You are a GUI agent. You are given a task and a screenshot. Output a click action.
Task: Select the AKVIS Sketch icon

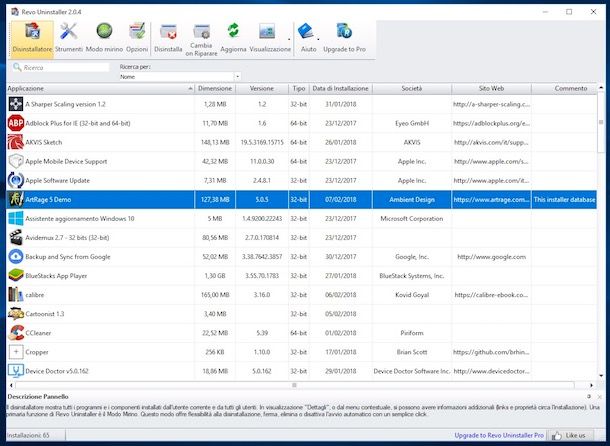click(16, 142)
